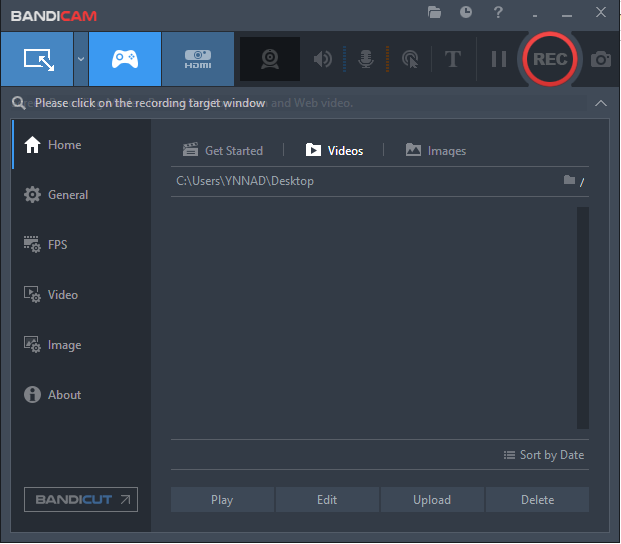The width and height of the screenshot is (621, 544).
Task: Minimize the Bandicam window
Action: (567, 14)
